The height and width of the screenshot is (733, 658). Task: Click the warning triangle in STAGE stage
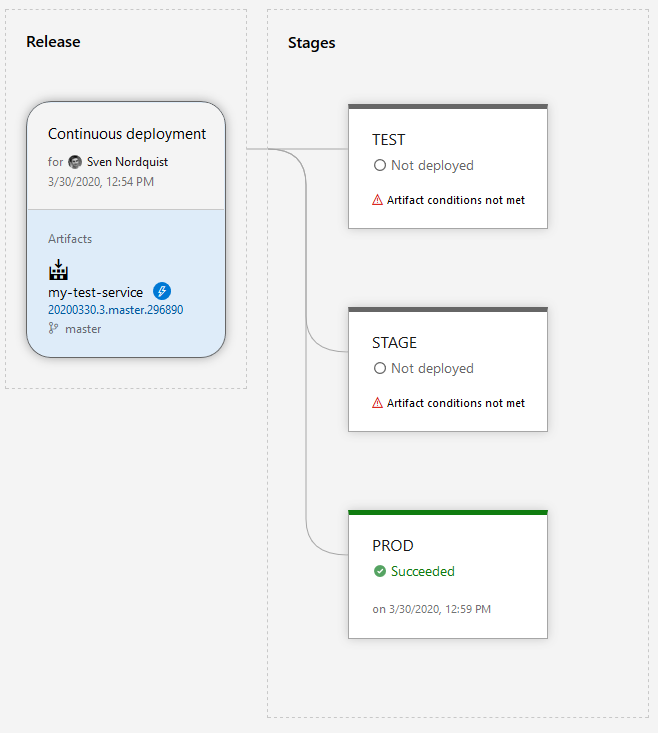pos(377,403)
